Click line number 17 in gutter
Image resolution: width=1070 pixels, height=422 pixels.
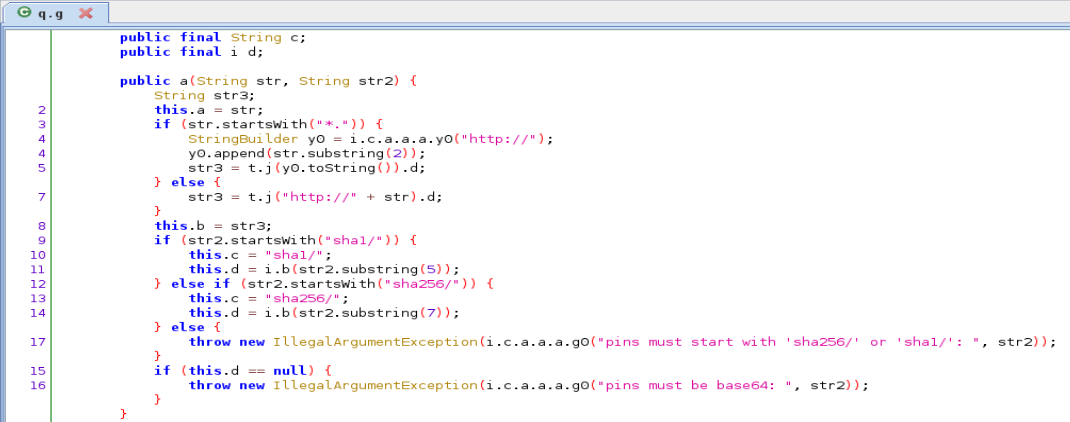pos(39,341)
